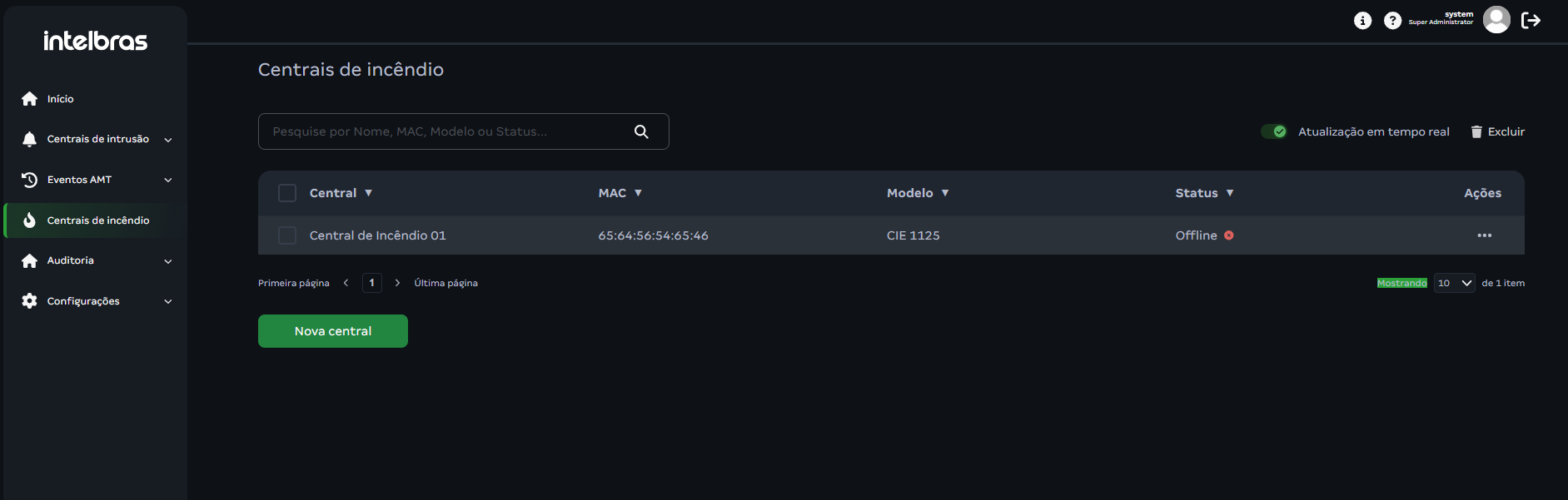Viewport: 1568px width, 500px height.
Task: Open the items-per-page dropdown showing 10
Action: [x=1454, y=283]
